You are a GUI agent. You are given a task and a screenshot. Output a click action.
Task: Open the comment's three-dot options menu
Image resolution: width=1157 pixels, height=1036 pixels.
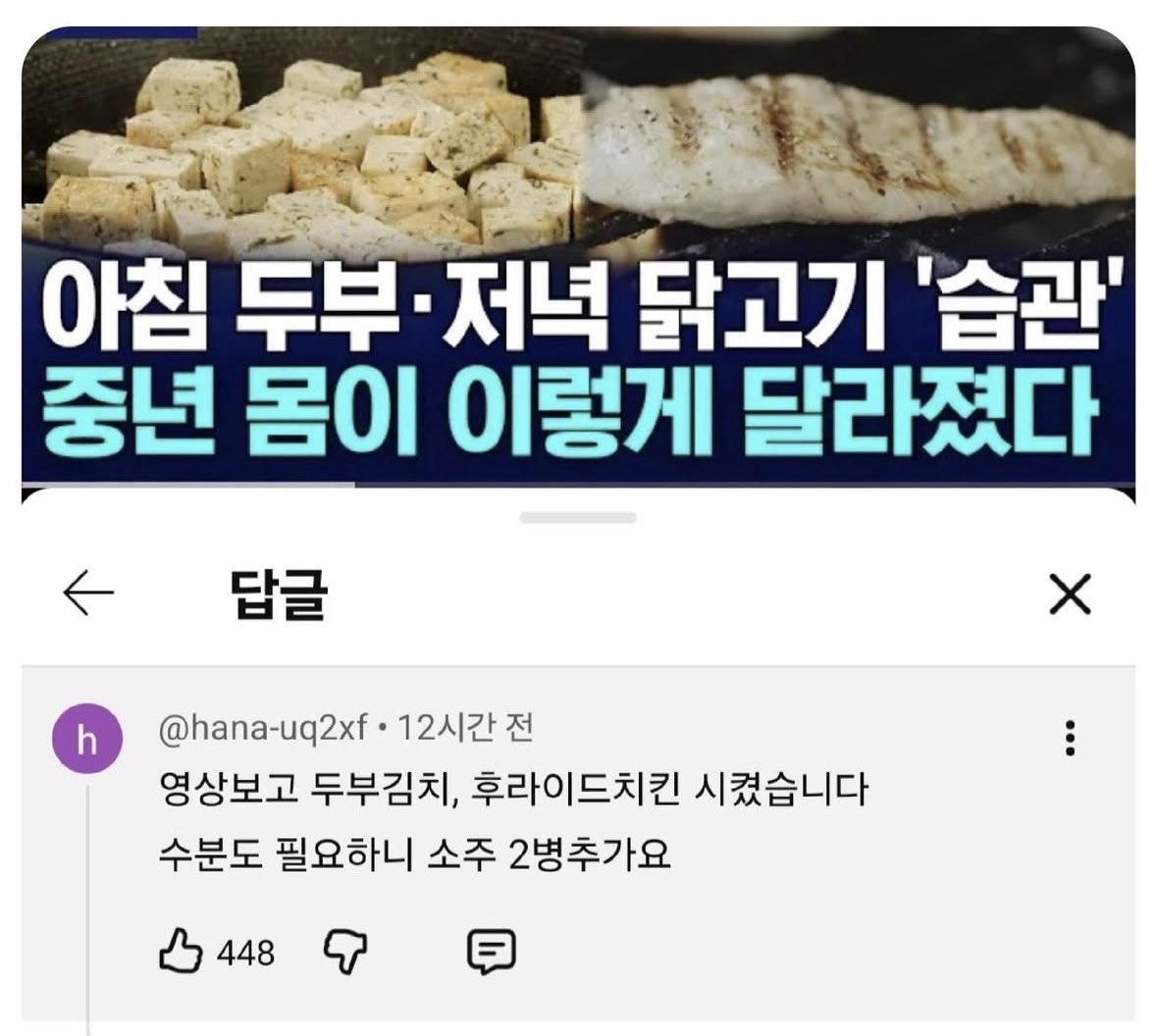(x=1070, y=738)
